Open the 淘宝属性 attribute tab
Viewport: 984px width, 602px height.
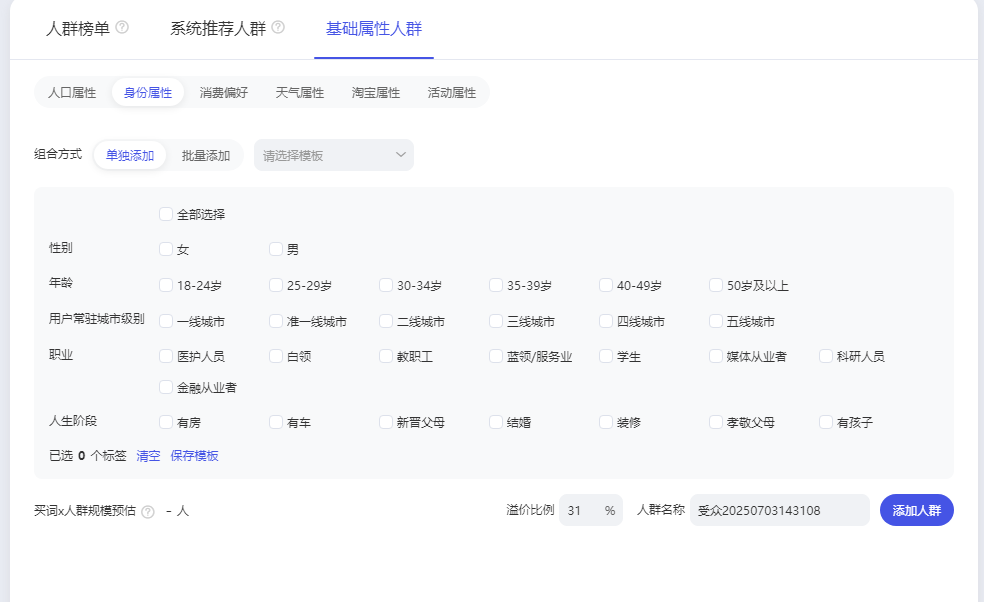[375, 93]
